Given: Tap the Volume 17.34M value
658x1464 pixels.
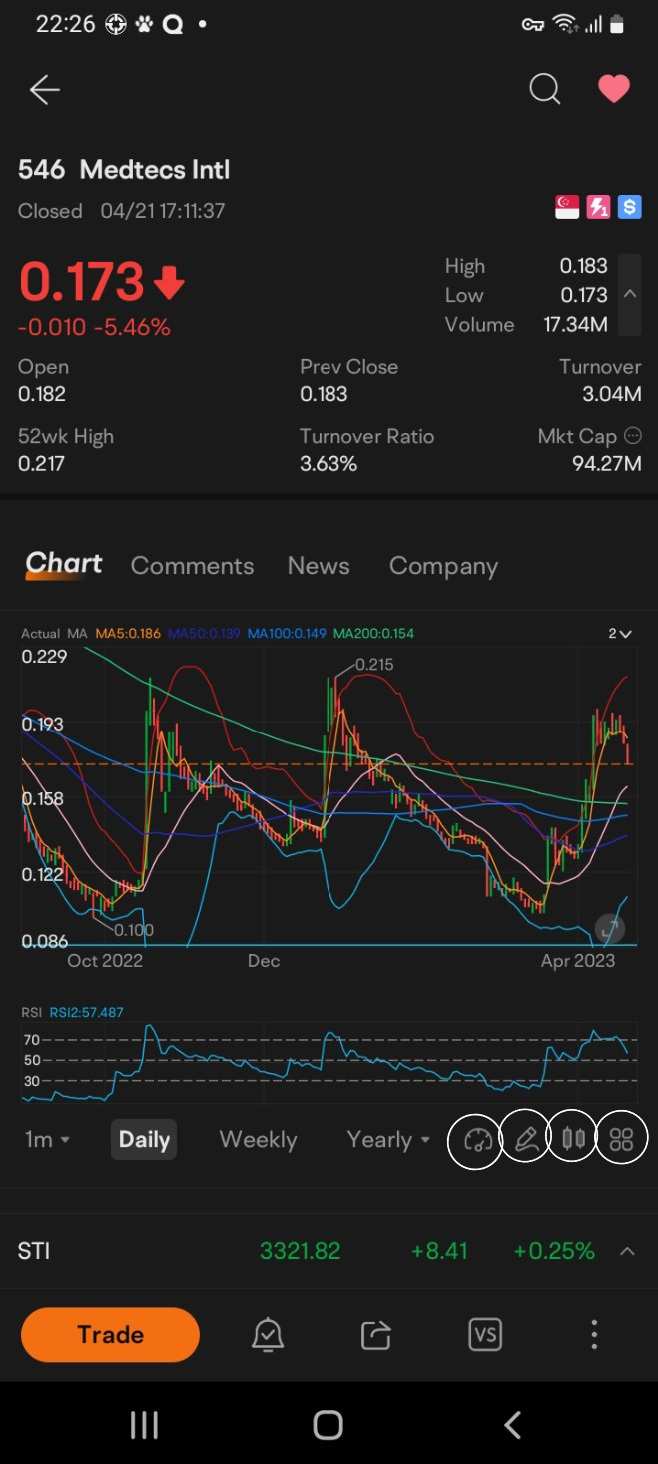Looking at the screenshot, I should 576,324.
